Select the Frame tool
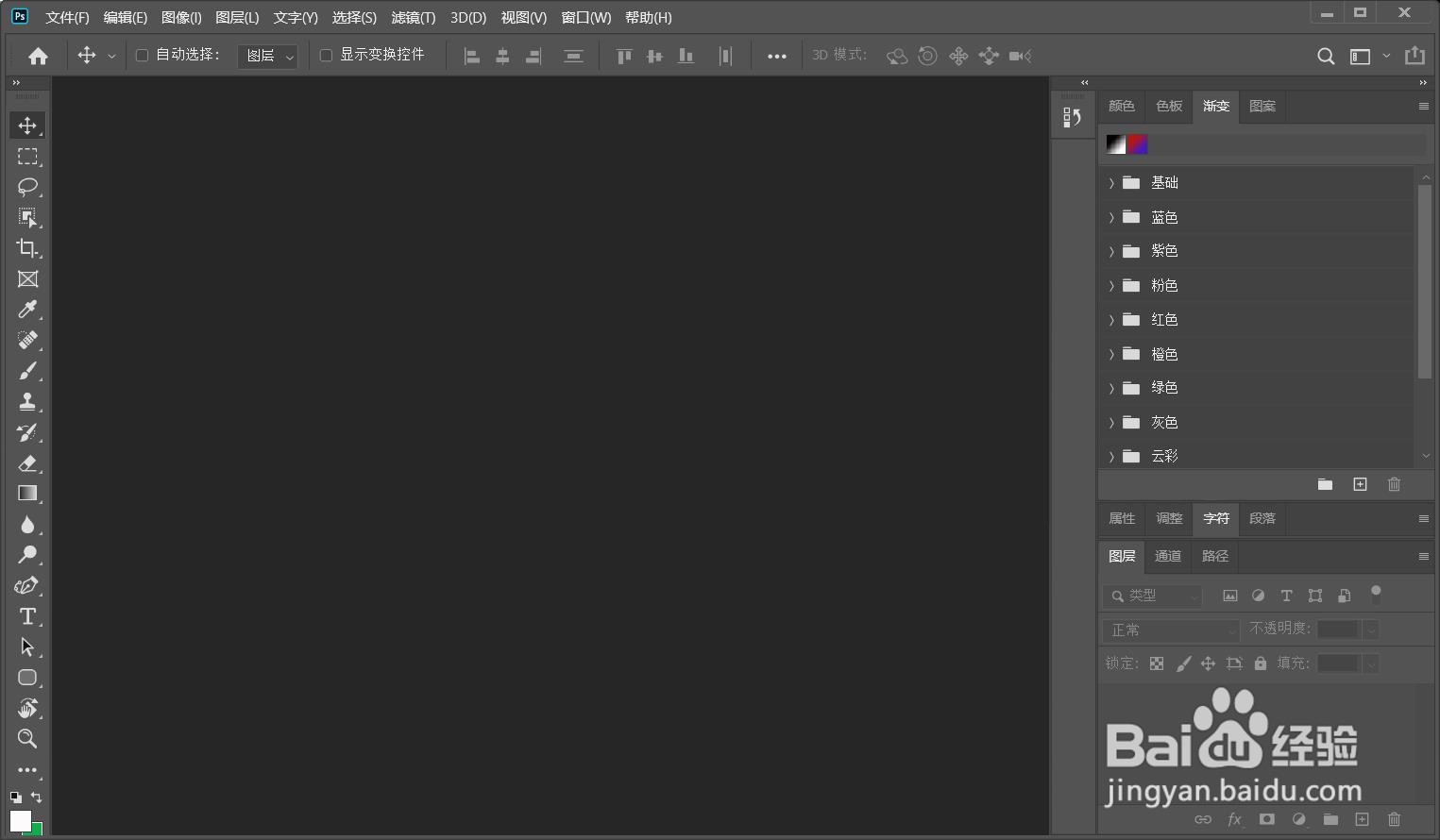 (27, 279)
